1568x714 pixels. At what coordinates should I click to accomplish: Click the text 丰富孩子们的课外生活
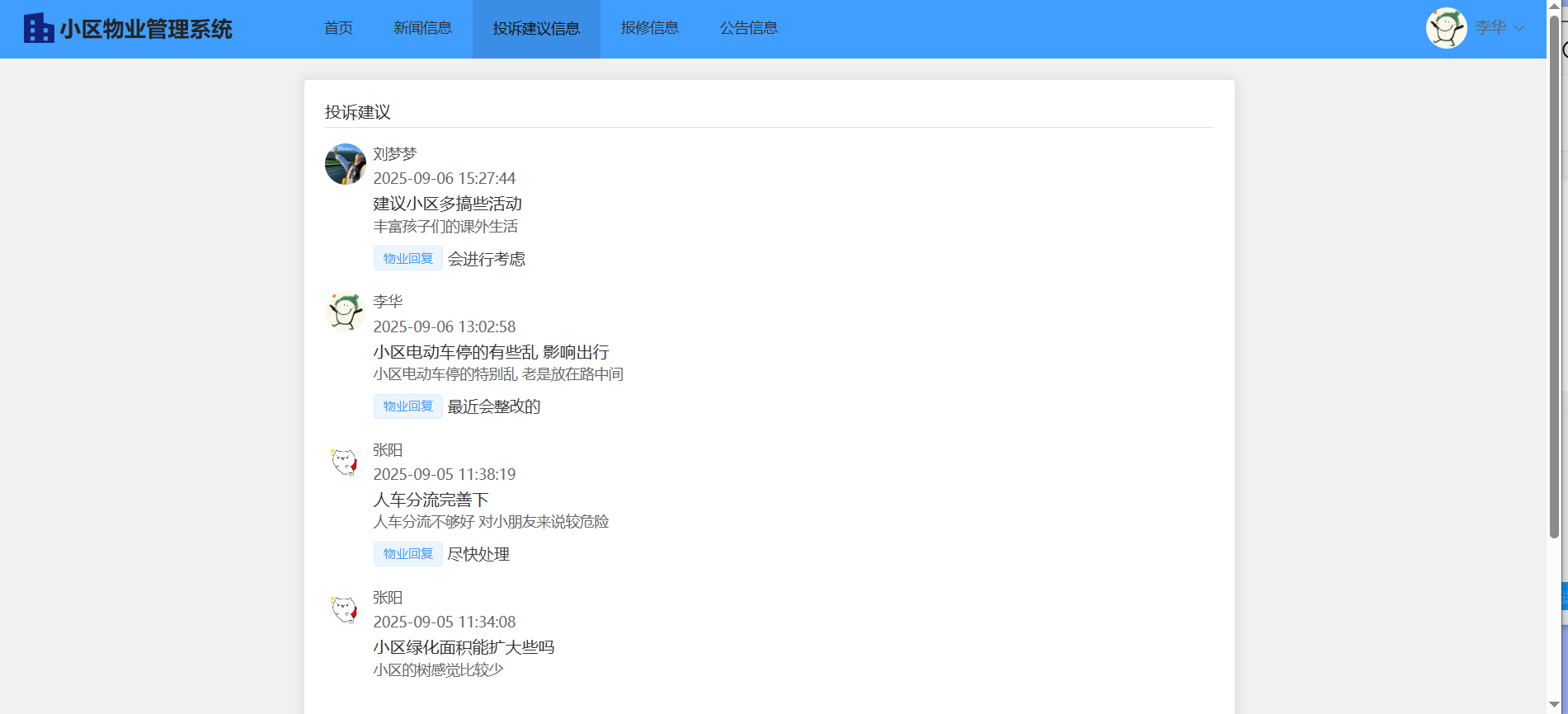[445, 227]
